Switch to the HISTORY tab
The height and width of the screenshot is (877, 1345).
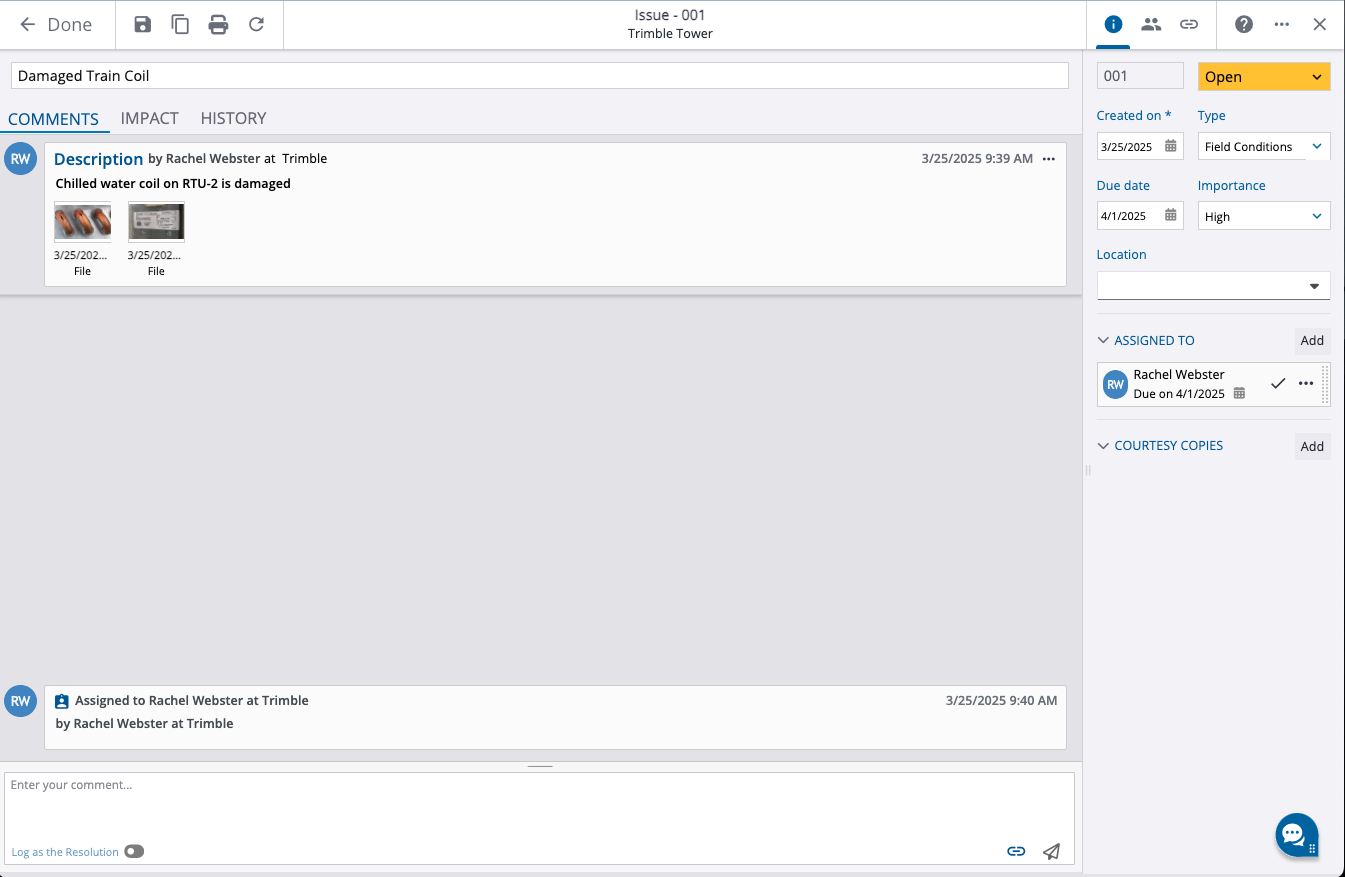pyautogui.click(x=233, y=118)
